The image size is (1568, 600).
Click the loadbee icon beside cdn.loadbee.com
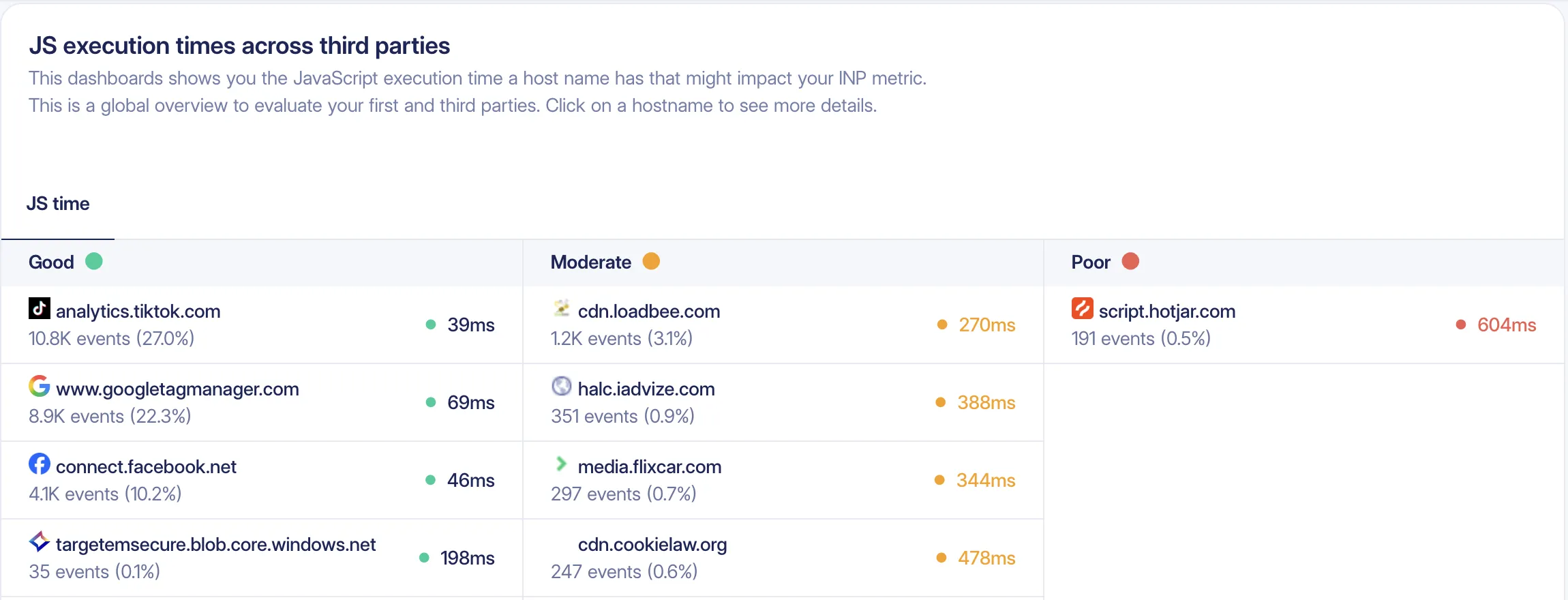click(561, 309)
